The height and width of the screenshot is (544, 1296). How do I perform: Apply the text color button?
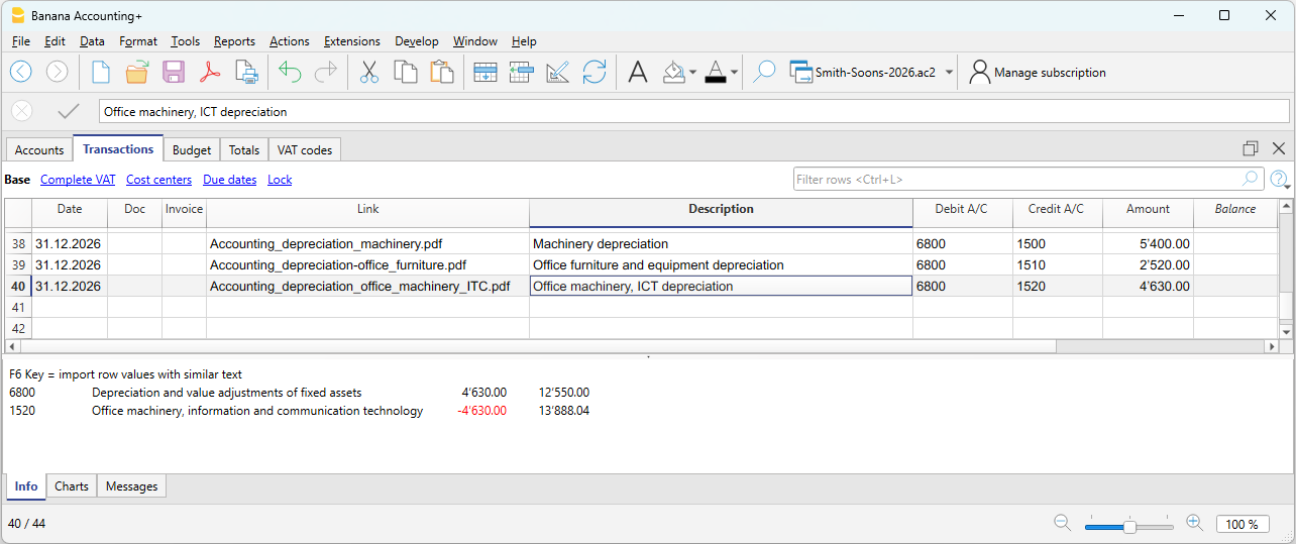[715, 72]
